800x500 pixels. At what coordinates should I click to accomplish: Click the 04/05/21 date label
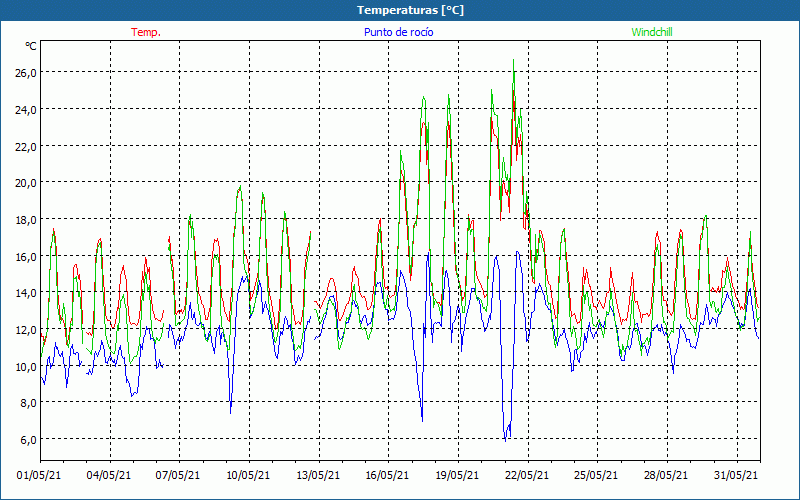coord(109,475)
